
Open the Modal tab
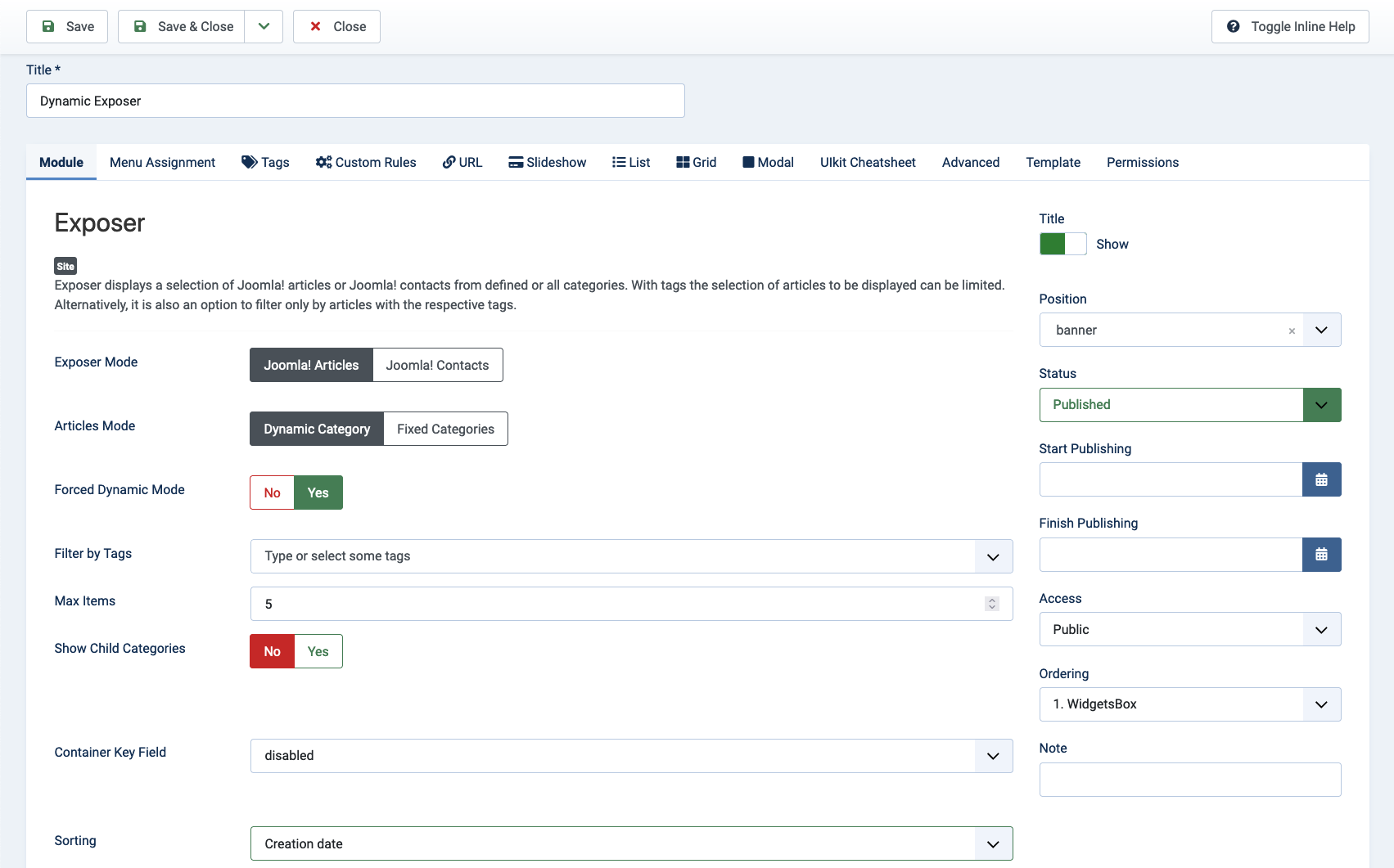pyautogui.click(x=768, y=162)
